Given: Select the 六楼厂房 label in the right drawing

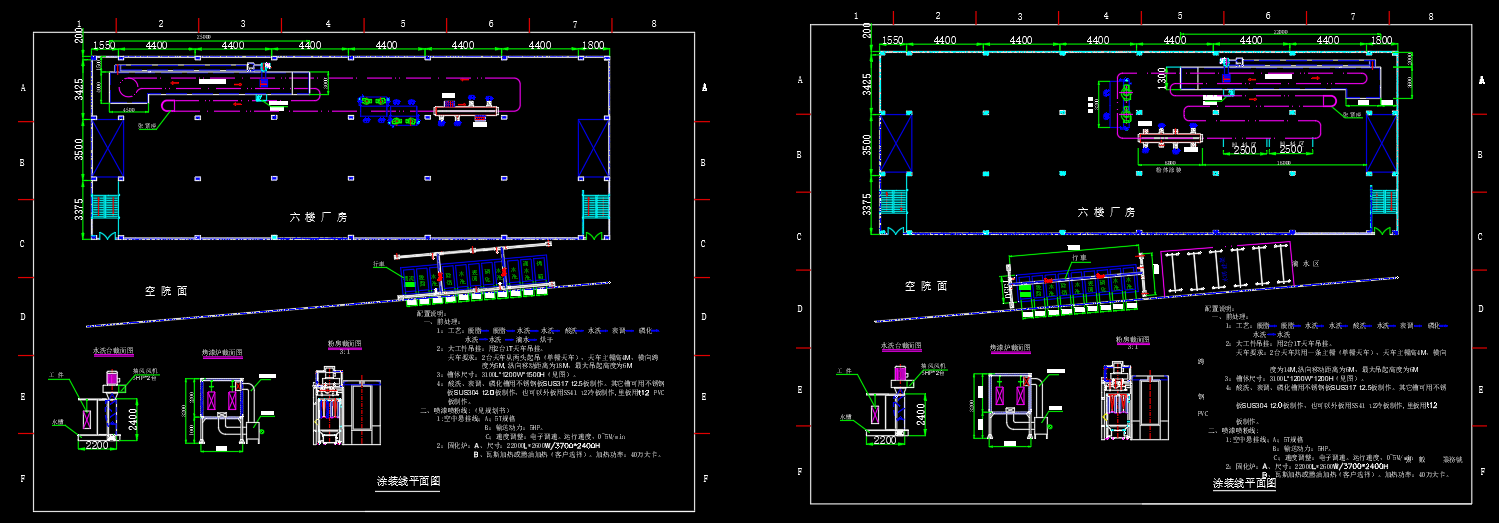Looking at the screenshot, I should pyautogui.click(x=1106, y=212).
